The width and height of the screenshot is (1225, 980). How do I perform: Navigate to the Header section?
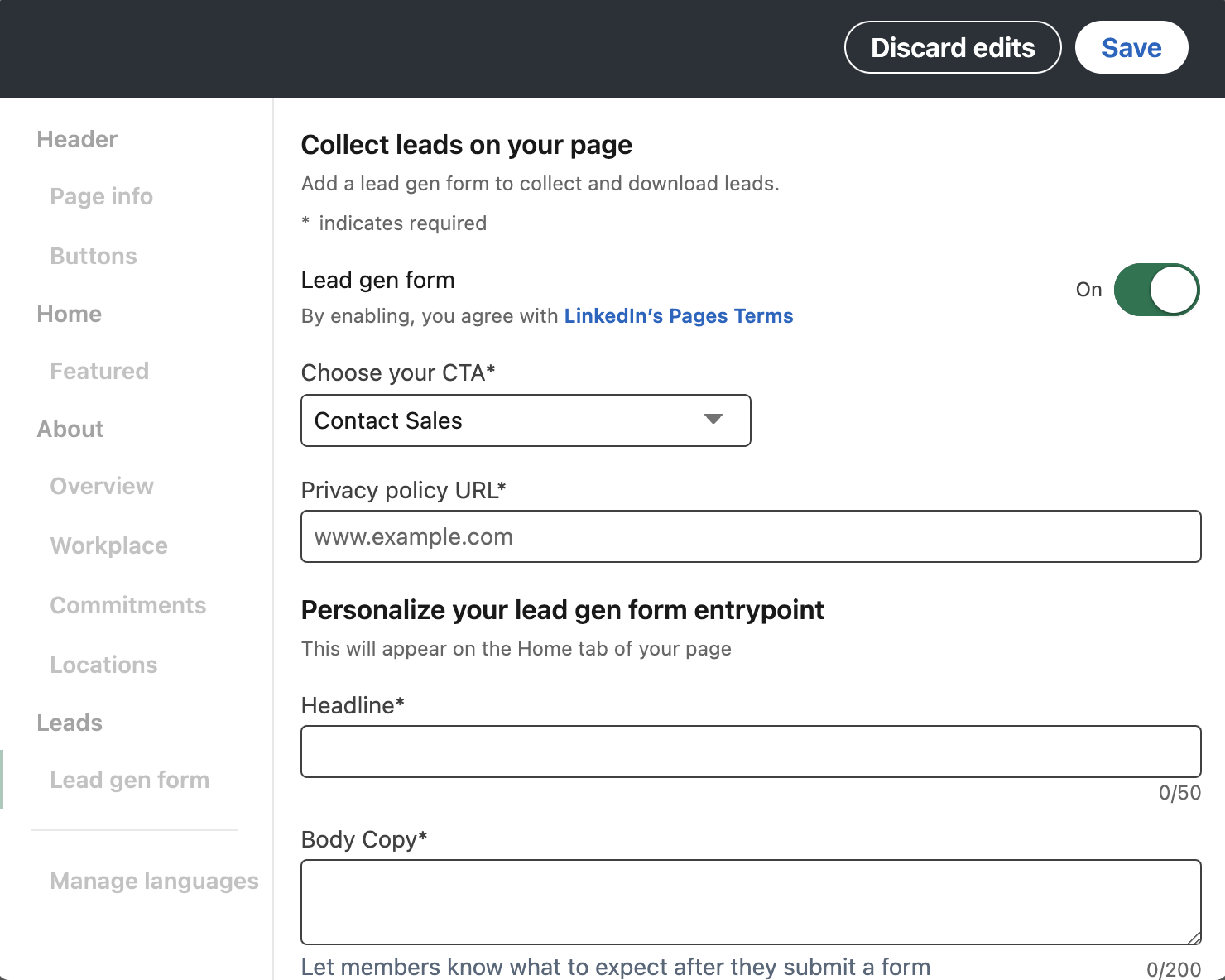point(76,139)
